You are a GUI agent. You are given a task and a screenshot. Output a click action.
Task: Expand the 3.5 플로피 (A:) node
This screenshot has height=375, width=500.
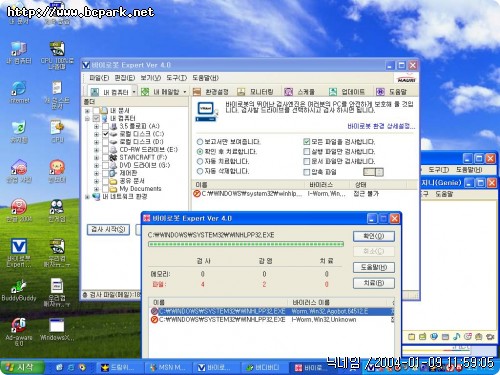click(96, 126)
